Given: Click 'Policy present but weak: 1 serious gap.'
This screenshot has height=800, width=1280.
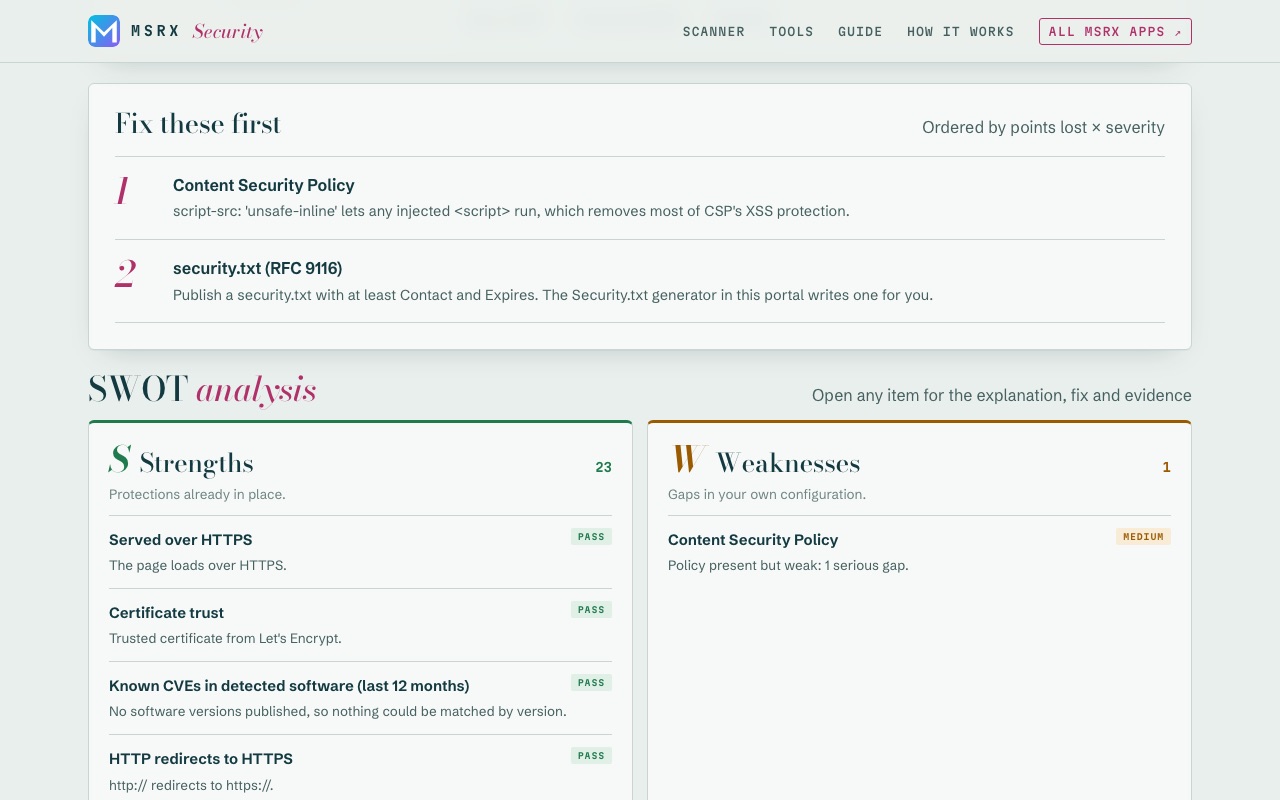Looking at the screenshot, I should (x=788, y=565).
